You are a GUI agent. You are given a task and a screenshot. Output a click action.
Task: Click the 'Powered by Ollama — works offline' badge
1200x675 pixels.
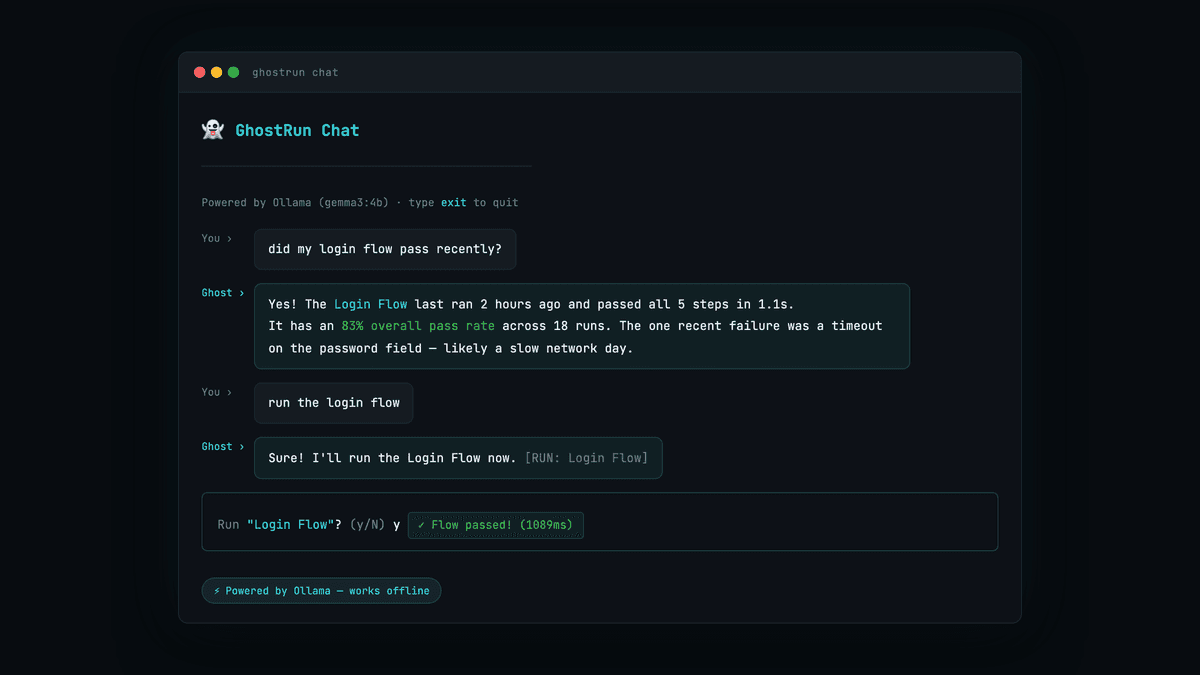(321, 590)
